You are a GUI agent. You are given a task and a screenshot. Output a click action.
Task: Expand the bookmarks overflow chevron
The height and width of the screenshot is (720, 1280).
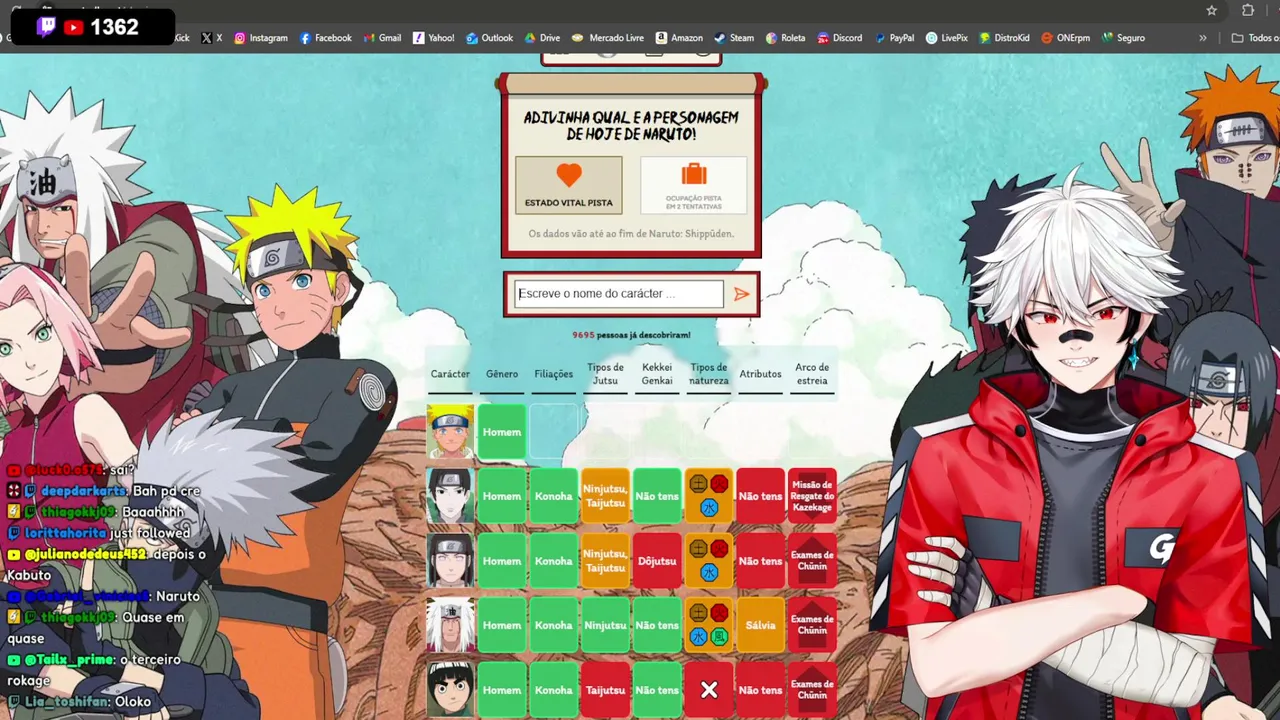(x=1203, y=38)
